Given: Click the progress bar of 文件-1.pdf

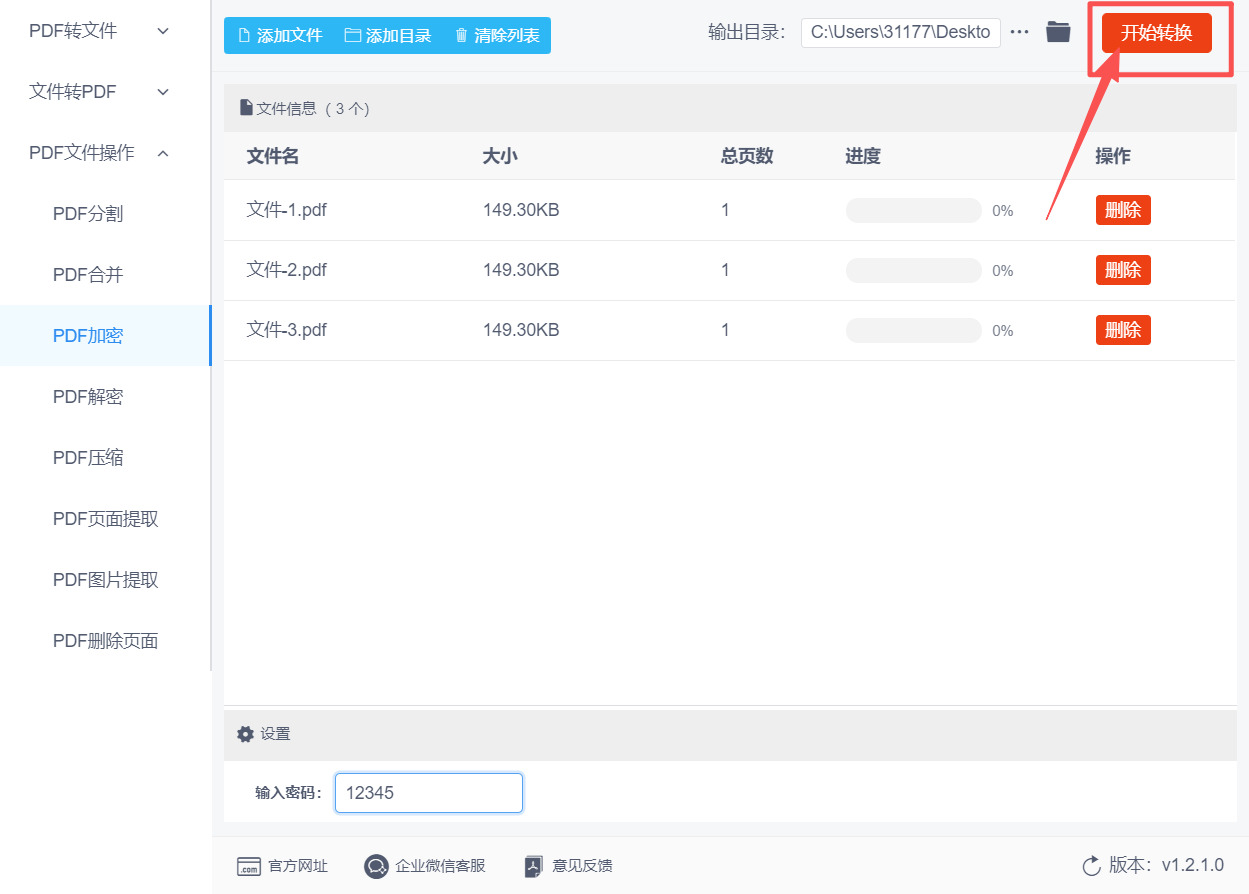Looking at the screenshot, I should click(x=914, y=210).
